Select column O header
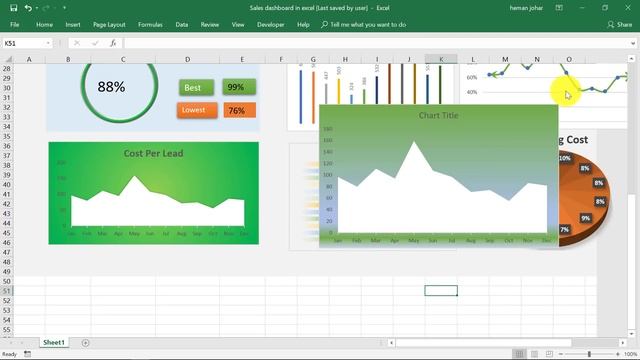 [569, 59]
